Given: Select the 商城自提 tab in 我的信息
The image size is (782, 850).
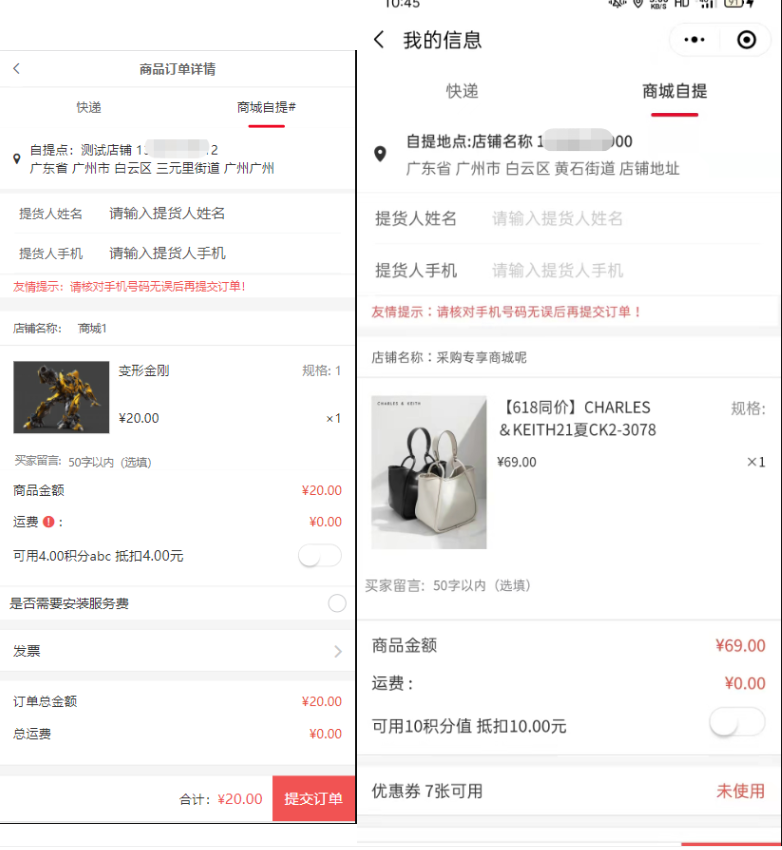Looking at the screenshot, I should pos(674,91).
